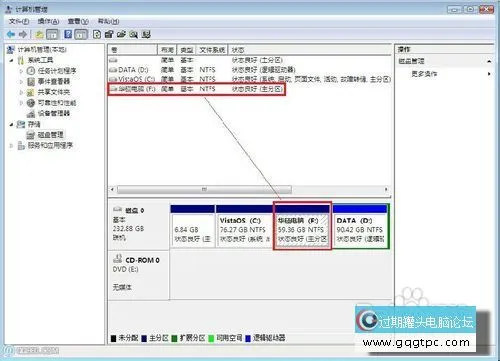Click the 服务和应用程序 icon in the tree

pyautogui.click(x=21, y=146)
